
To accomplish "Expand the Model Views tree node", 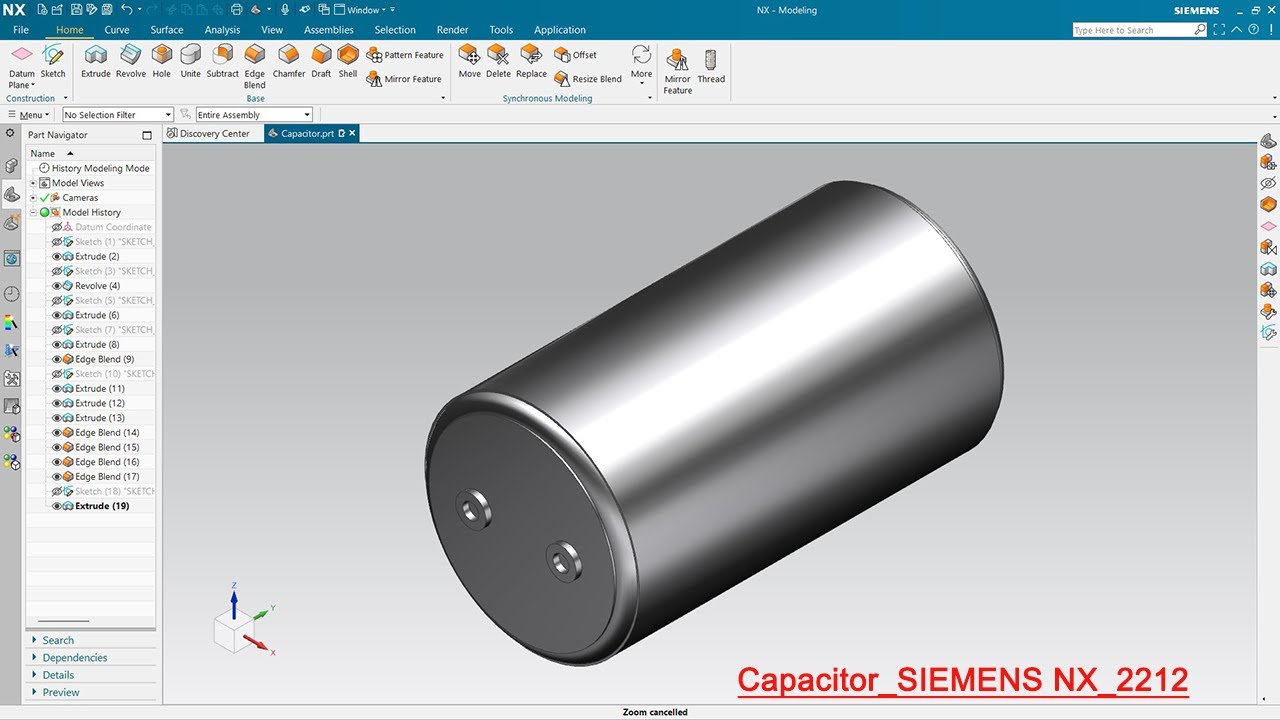I will 33,183.
